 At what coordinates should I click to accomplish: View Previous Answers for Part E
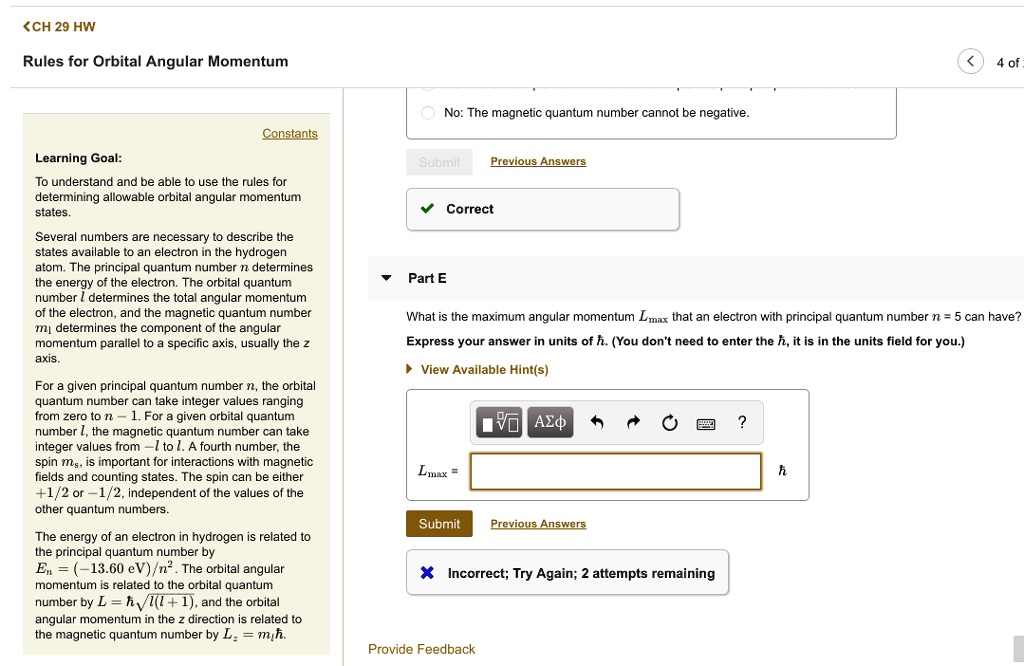pyautogui.click(x=537, y=523)
